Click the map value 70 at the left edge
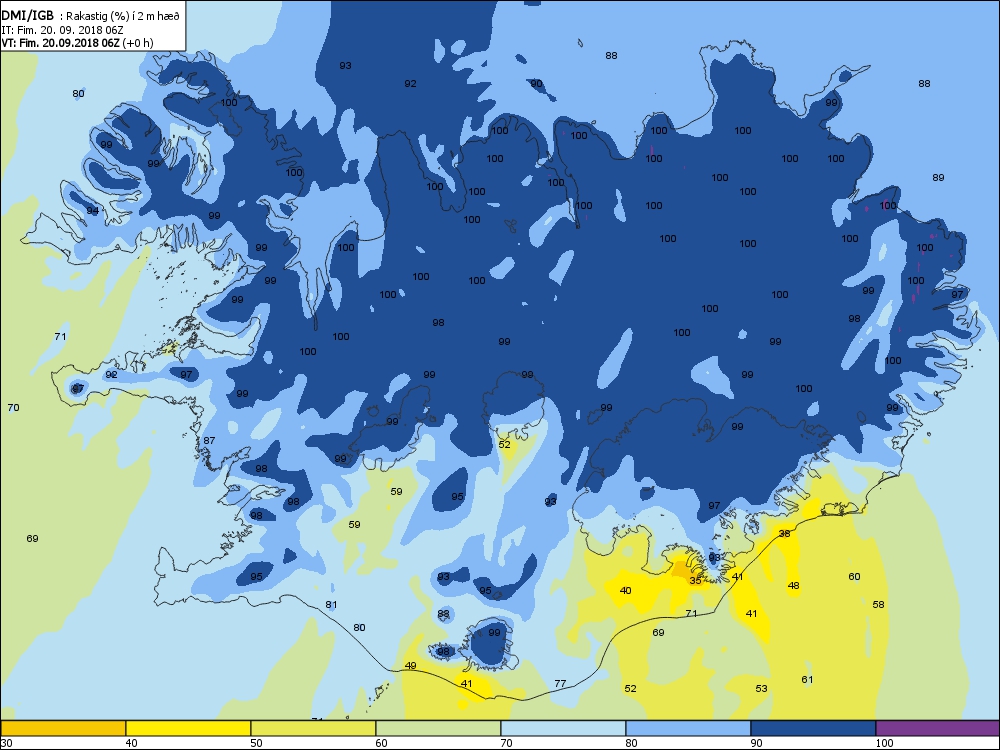 tap(13, 408)
